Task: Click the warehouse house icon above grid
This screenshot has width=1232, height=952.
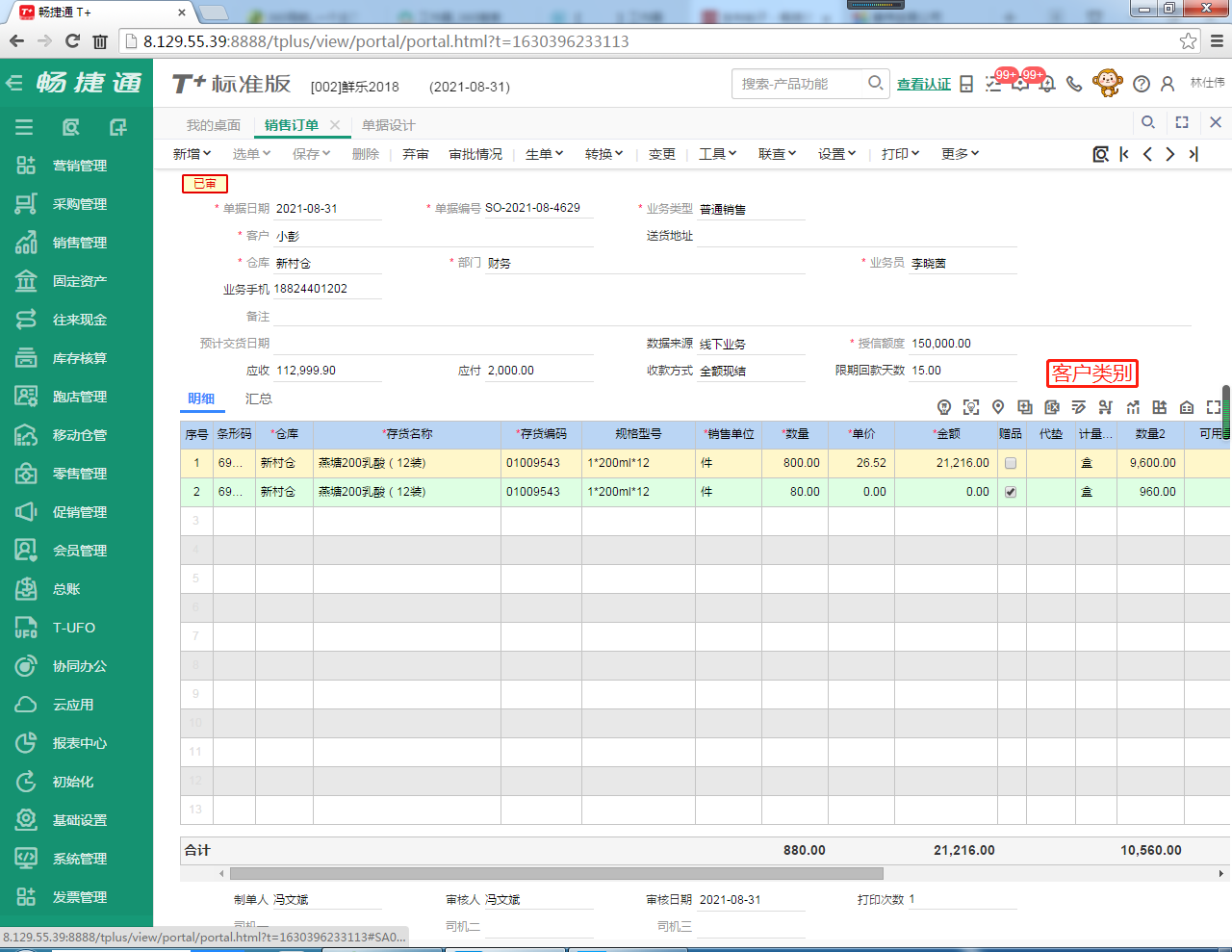Action: [1187, 407]
